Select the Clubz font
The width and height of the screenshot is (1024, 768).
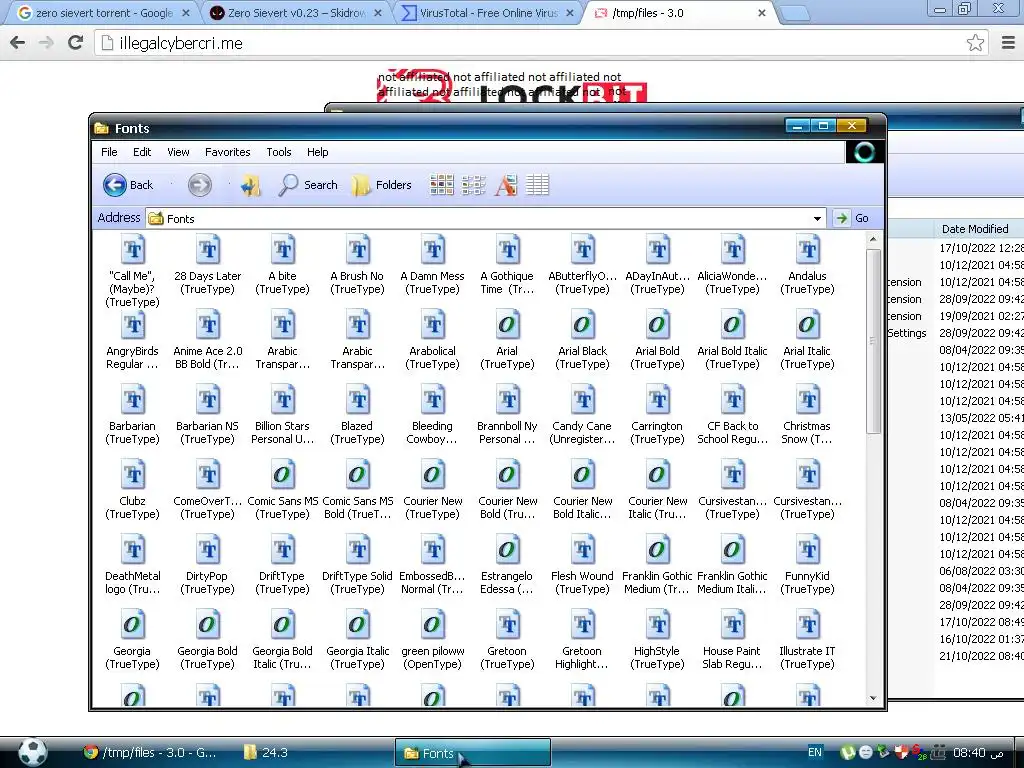(x=133, y=490)
